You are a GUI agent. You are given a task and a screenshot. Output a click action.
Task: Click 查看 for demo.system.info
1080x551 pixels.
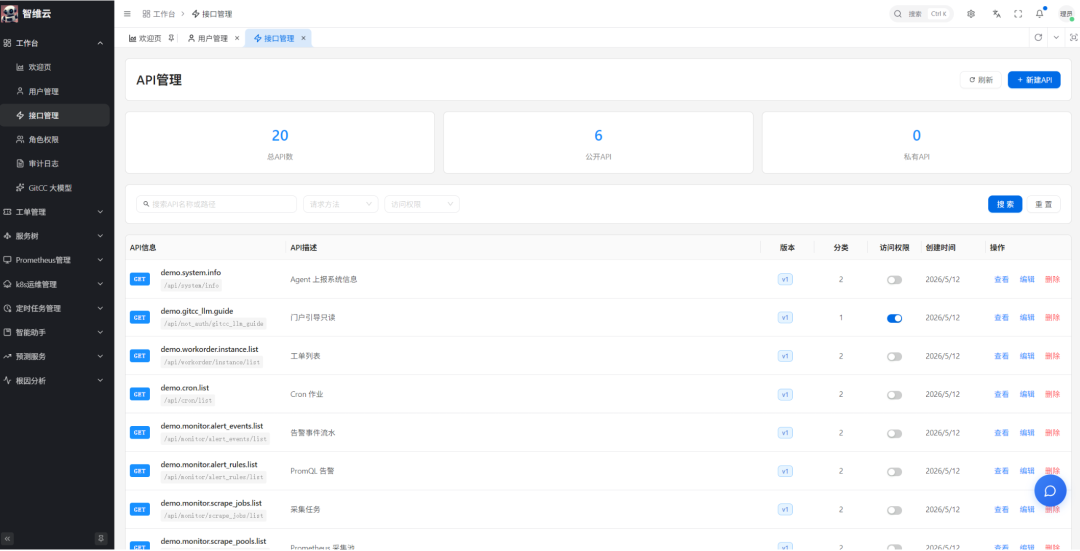1001,280
